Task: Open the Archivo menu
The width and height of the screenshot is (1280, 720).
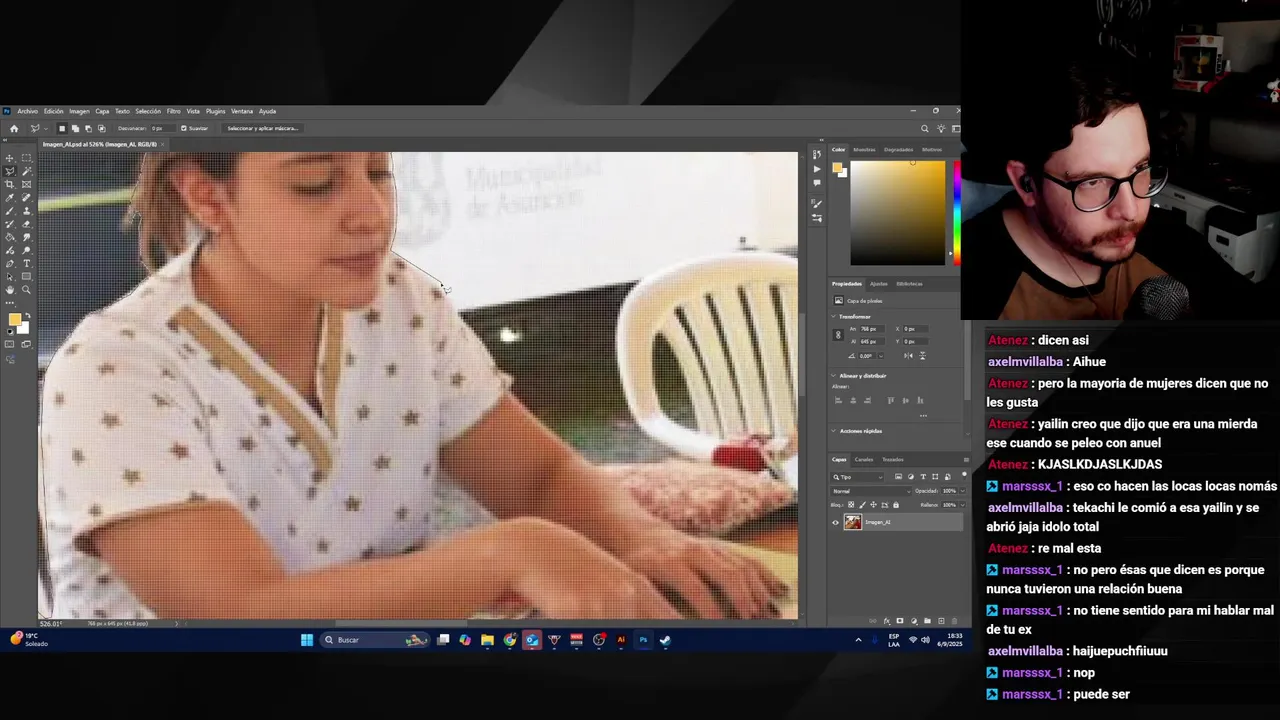Action: [x=27, y=111]
